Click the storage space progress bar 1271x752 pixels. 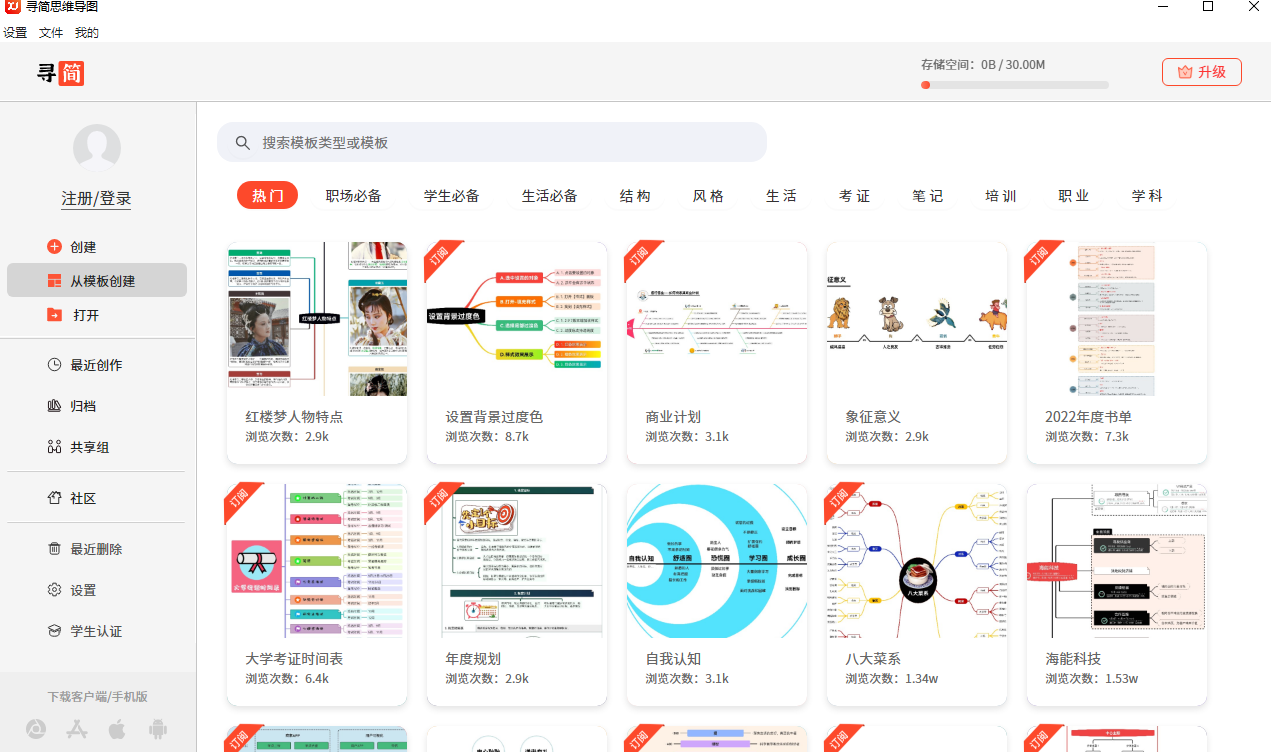1014,84
